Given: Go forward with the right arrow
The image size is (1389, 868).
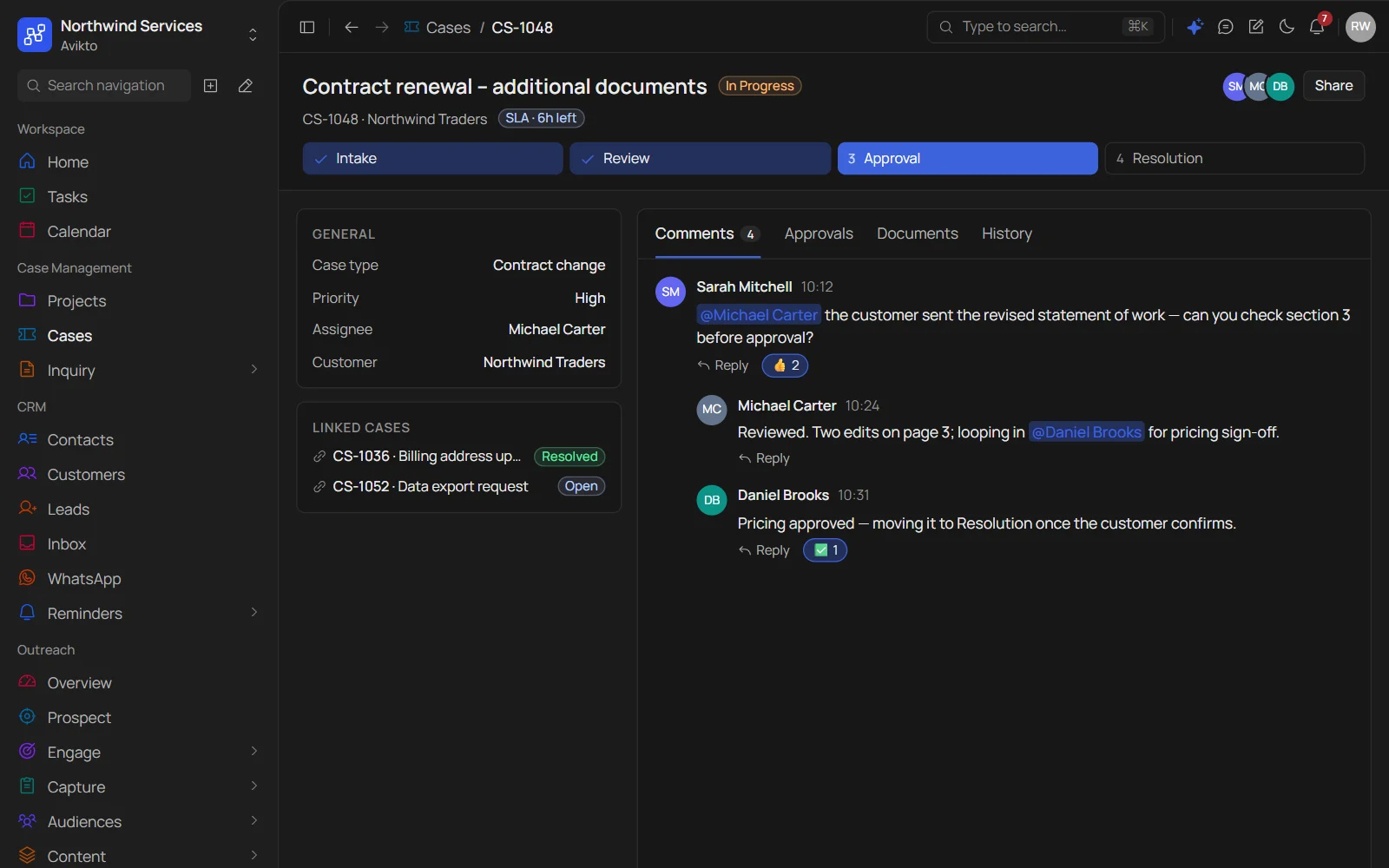Looking at the screenshot, I should pyautogui.click(x=382, y=27).
